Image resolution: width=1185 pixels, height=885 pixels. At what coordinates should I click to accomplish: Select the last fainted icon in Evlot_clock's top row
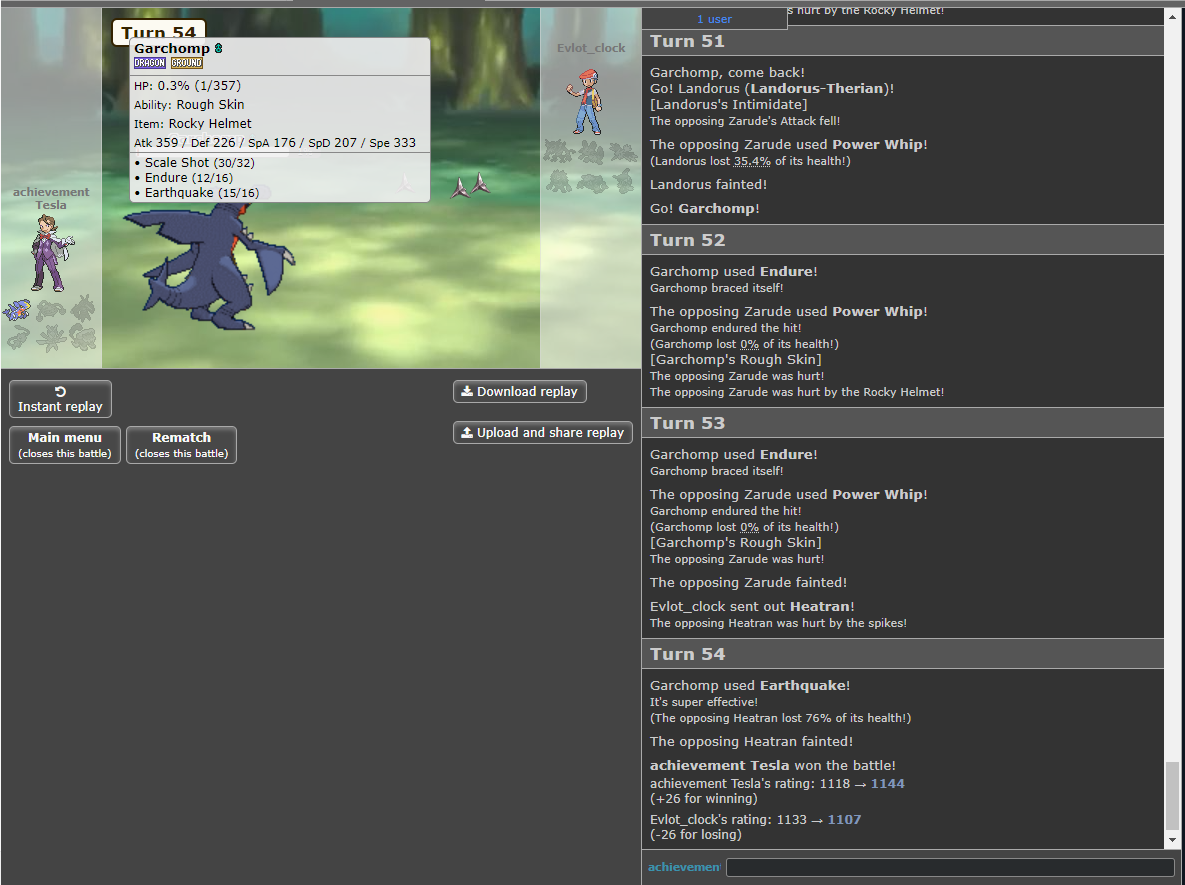pos(623,153)
